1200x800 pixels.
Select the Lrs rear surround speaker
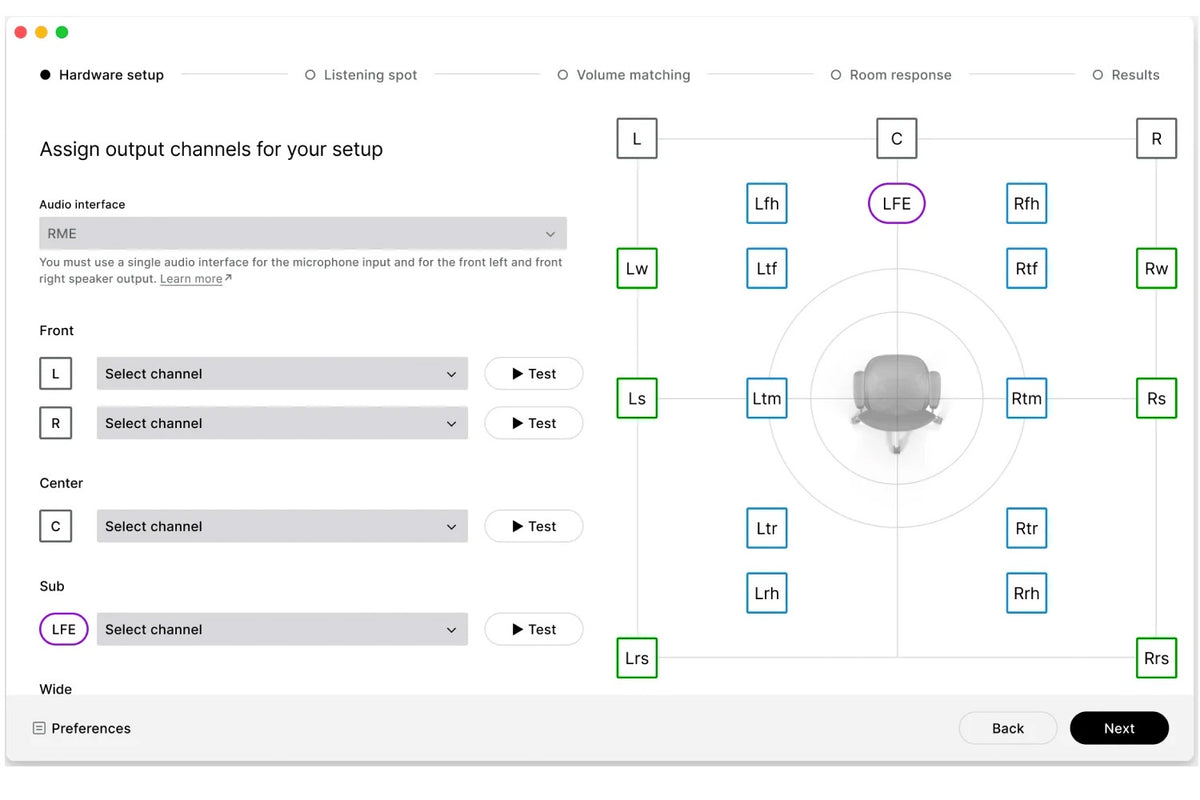tap(637, 659)
